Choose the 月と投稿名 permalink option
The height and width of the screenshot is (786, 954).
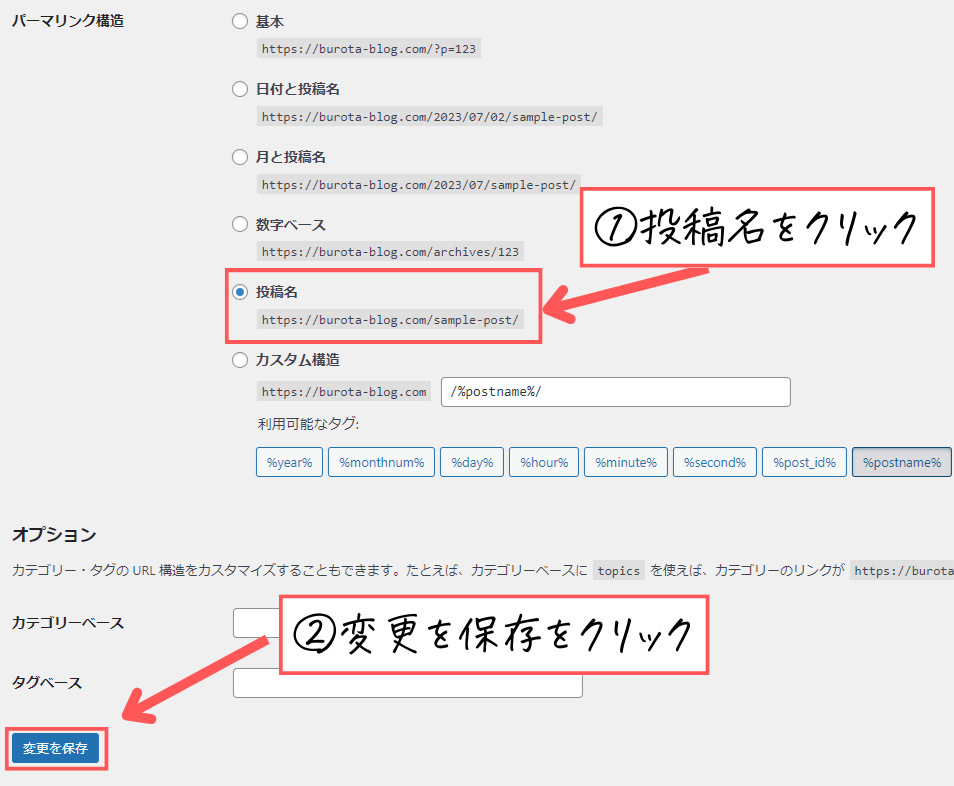pyautogui.click(x=240, y=157)
